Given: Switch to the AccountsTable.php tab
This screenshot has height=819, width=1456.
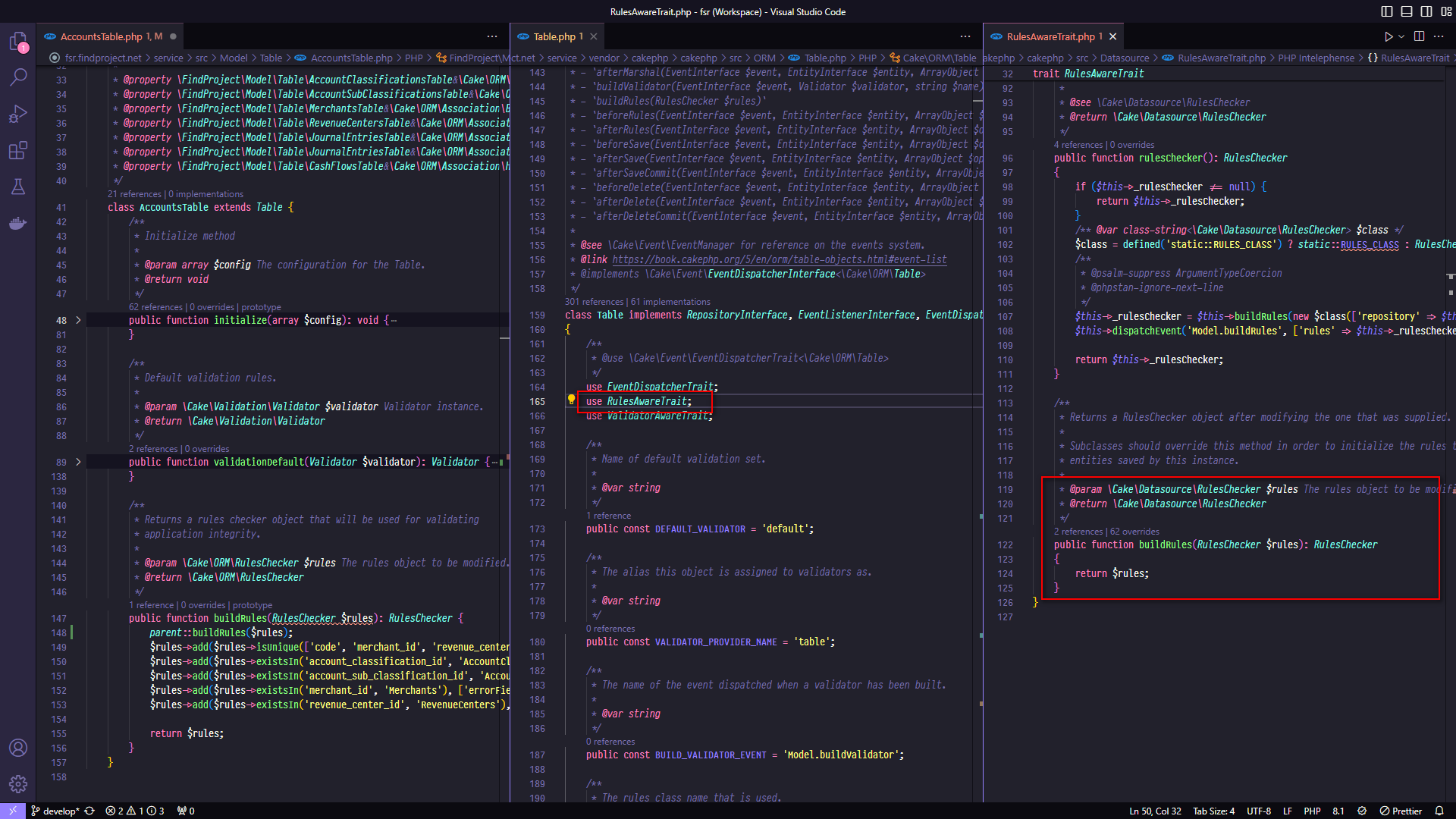Looking at the screenshot, I should [101, 36].
